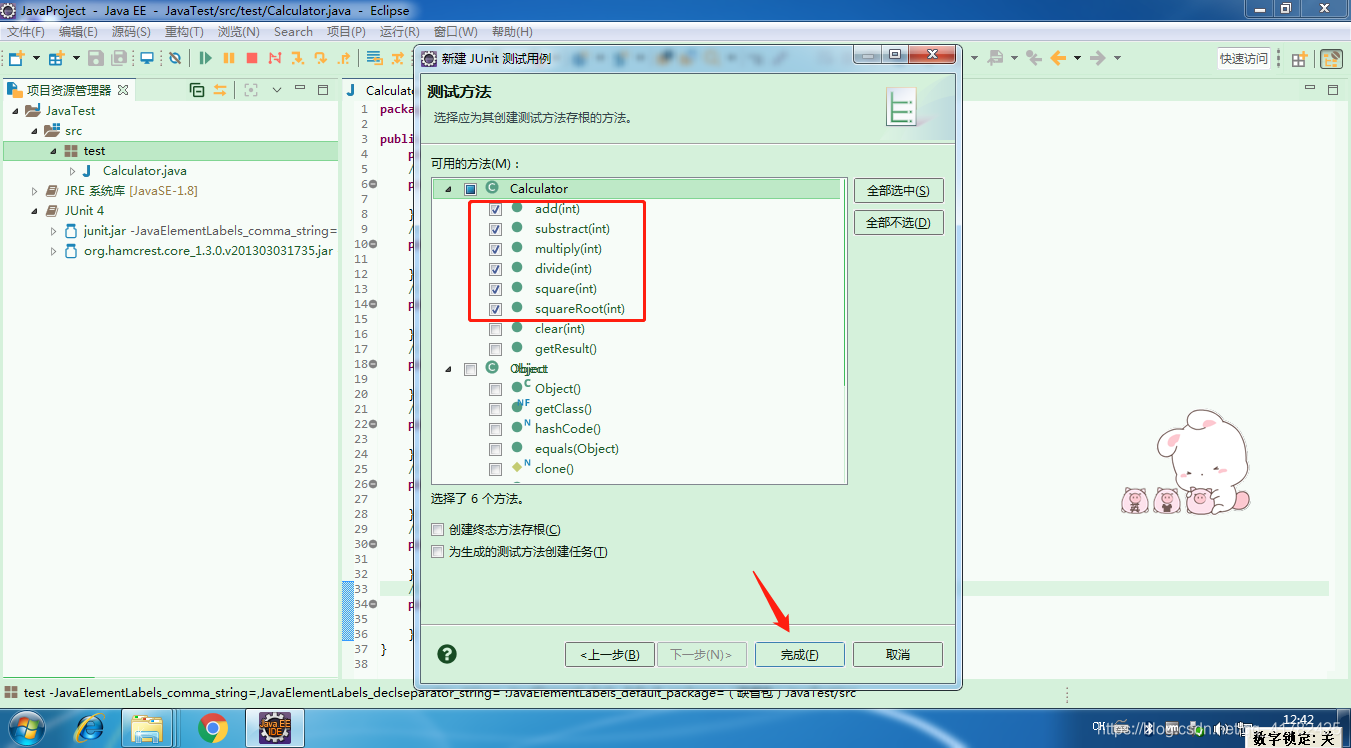Click the red Terminate icon

pyautogui.click(x=252, y=58)
